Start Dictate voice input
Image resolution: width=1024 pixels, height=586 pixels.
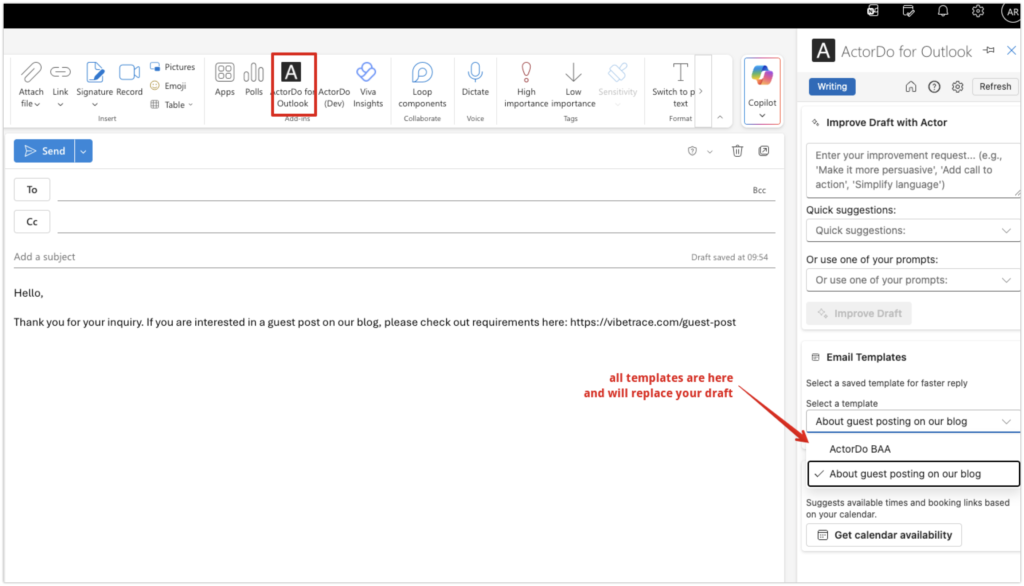(x=475, y=81)
